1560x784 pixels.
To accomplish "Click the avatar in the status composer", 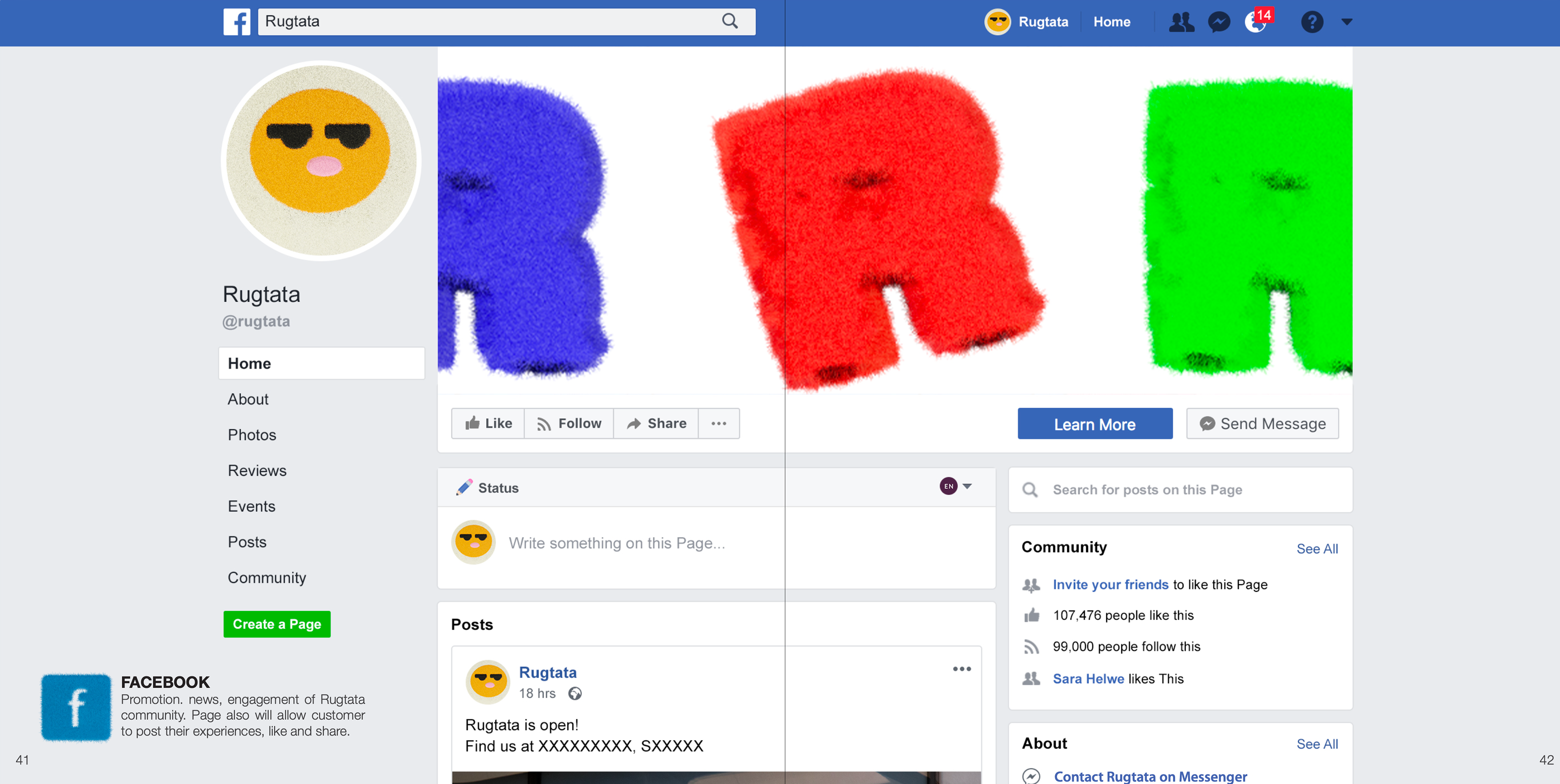I will pos(474,542).
